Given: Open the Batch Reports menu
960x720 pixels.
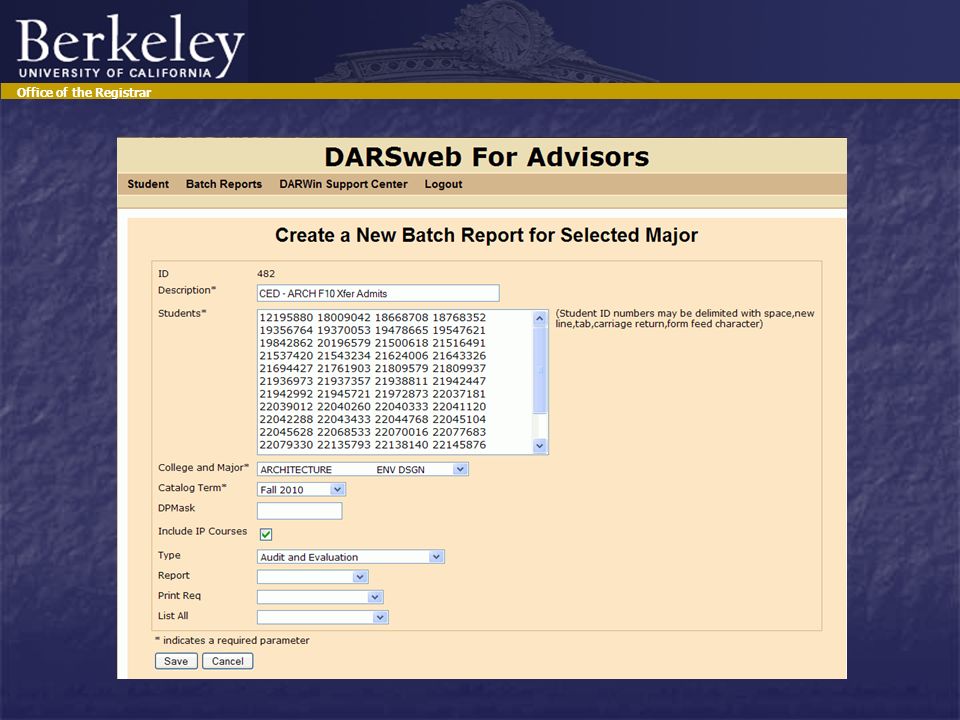Looking at the screenshot, I should [x=223, y=184].
